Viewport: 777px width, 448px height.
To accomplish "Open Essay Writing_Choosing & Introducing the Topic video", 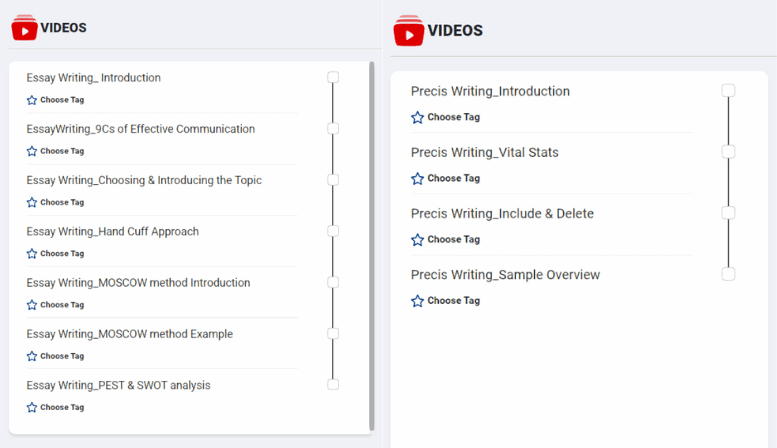I will point(144,180).
